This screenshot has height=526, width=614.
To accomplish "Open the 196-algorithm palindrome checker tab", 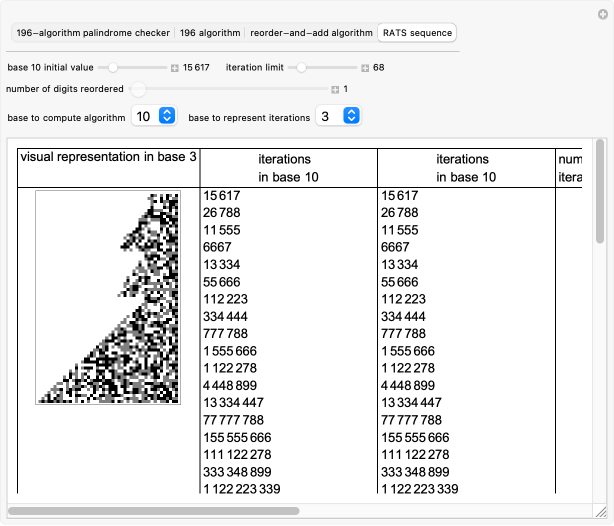I will pos(93,33).
